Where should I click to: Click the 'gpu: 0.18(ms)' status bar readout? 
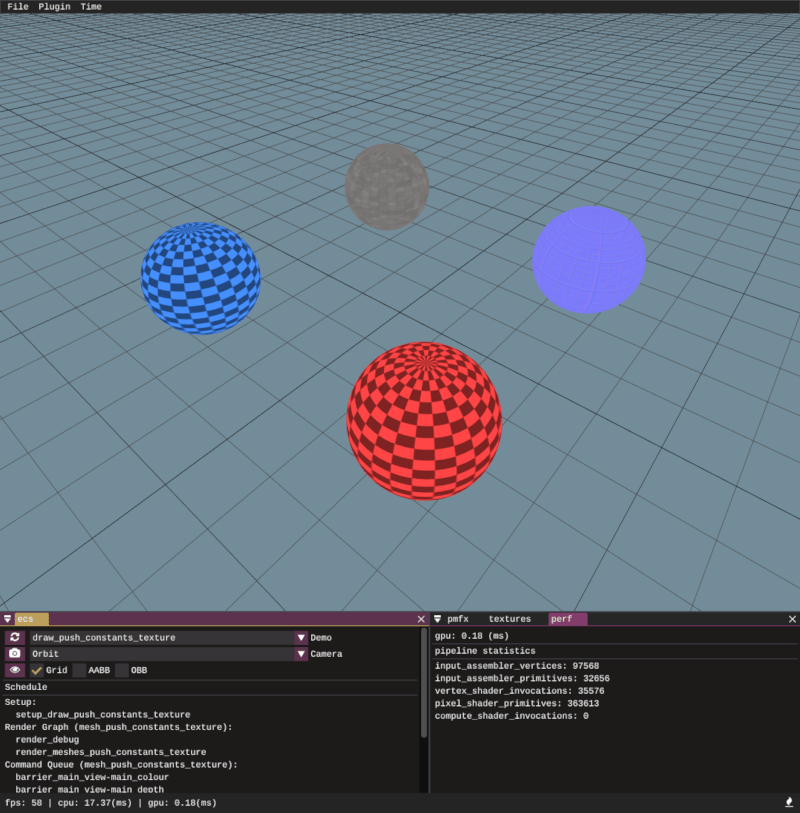tap(182, 803)
